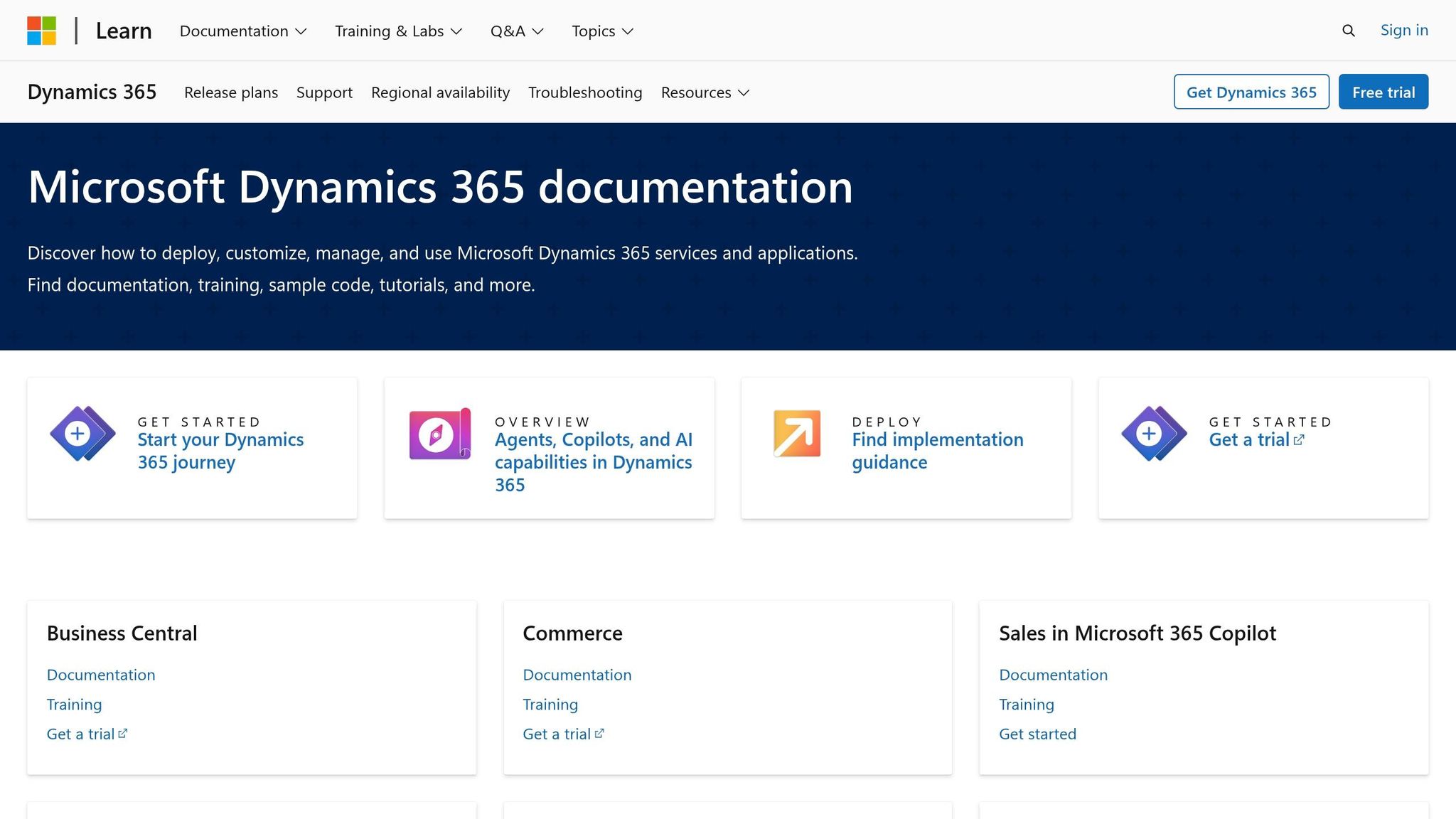The image size is (1456, 819).
Task: Click the Sign in link
Action: 1404,30
